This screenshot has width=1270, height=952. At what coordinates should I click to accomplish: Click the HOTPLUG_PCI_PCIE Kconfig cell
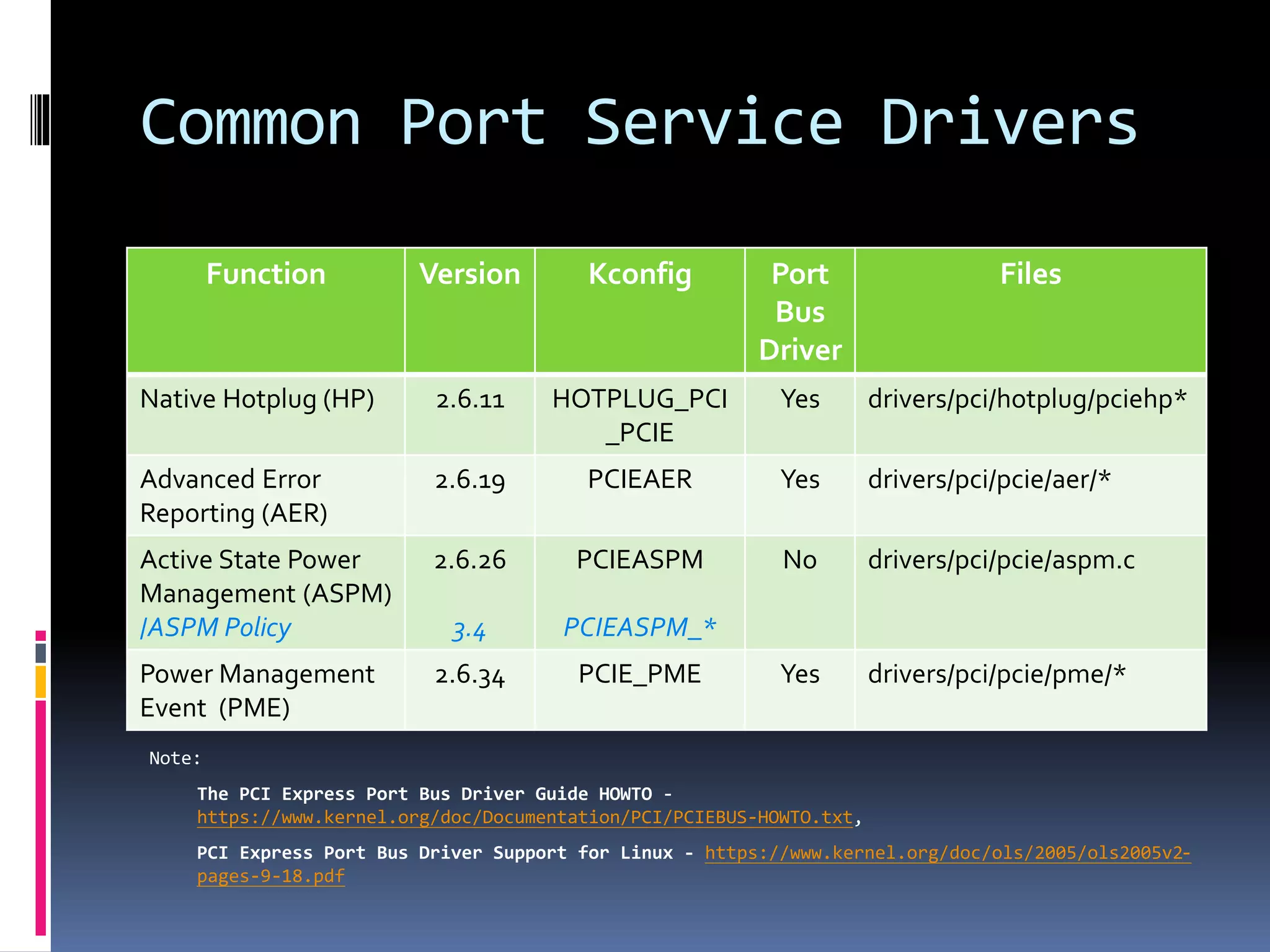point(639,415)
